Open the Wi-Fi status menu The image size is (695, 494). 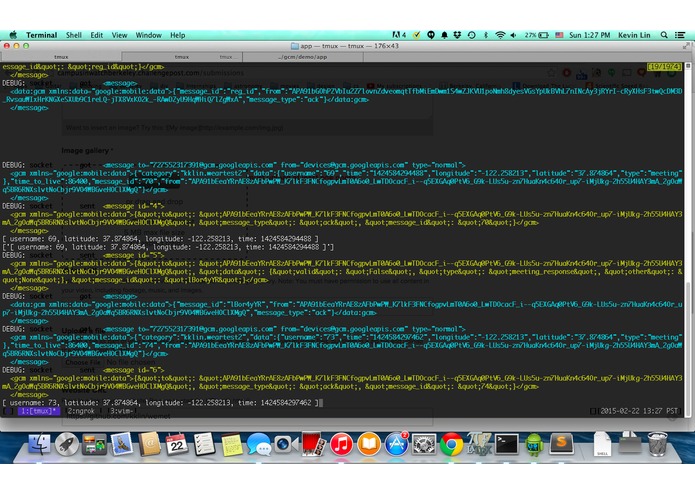tap(500, 35)
